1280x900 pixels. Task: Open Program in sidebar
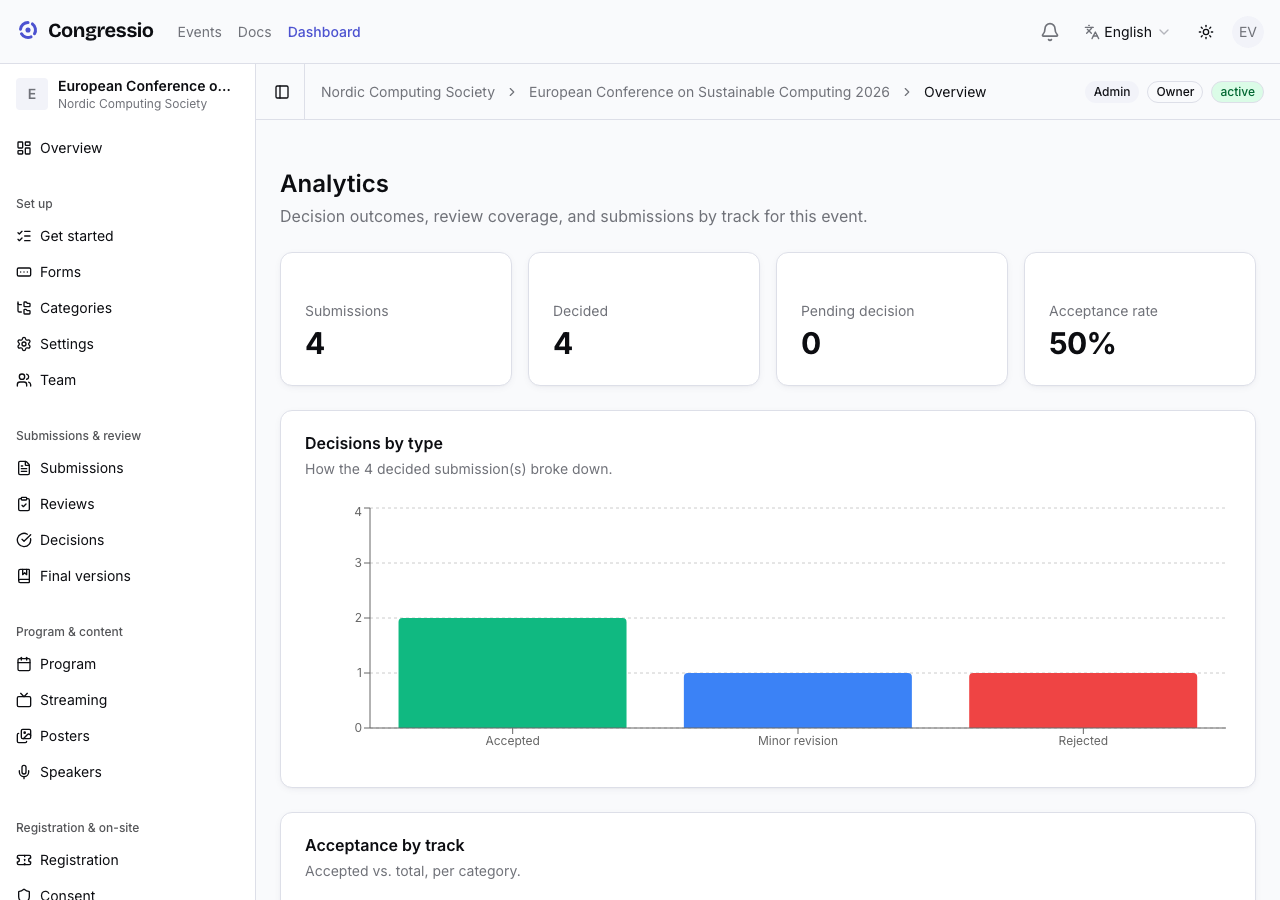point(127,664)
